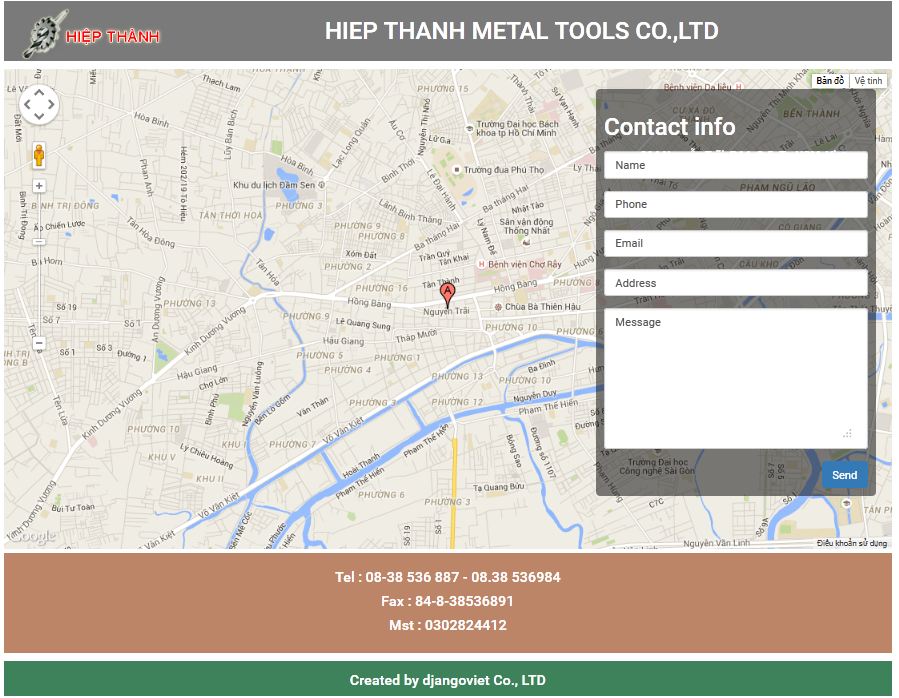This screenshot has width=899, height=698.
Task: Open the Điều khoản sử dụng link
Action: click(851, 543)
